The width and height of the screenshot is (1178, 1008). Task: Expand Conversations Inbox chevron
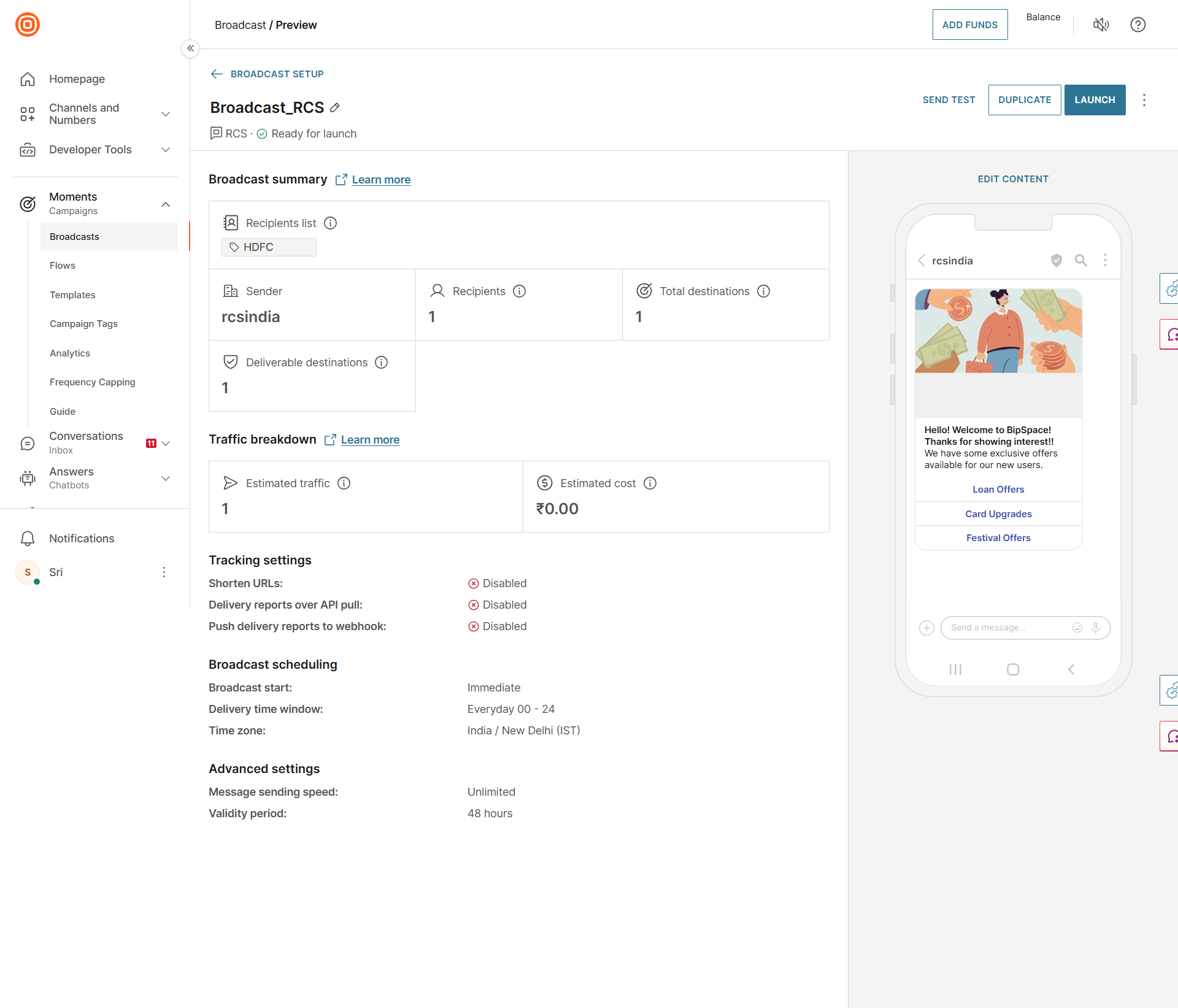click(165, 443)
